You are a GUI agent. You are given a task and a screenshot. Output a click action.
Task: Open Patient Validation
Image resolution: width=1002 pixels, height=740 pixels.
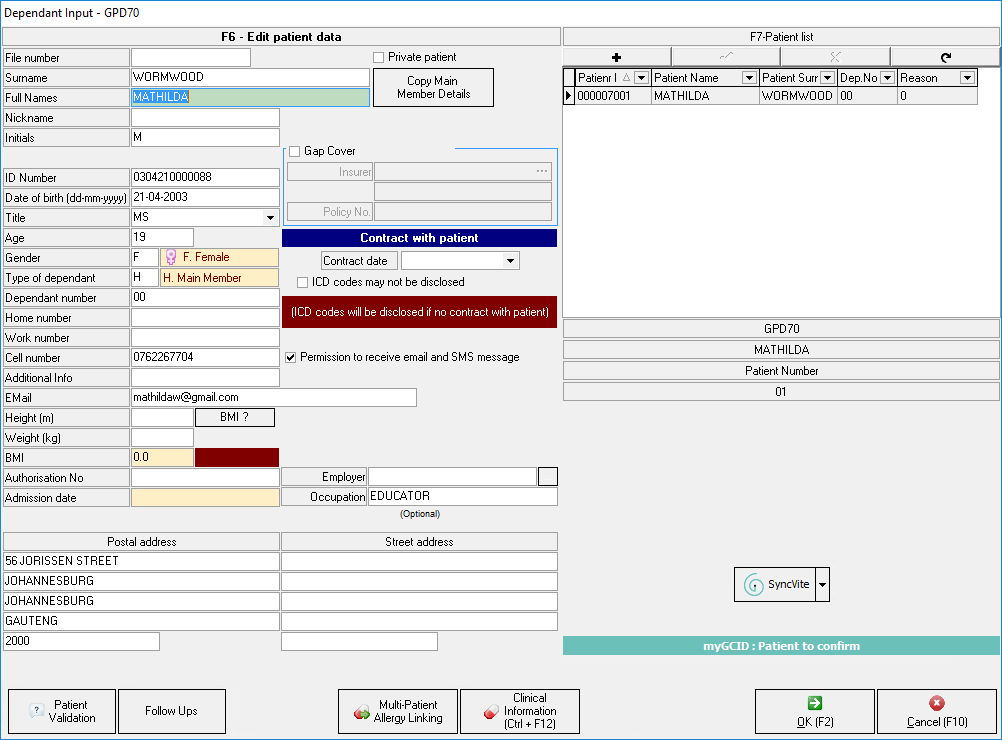pyautogui.click(x=61, y=711)
